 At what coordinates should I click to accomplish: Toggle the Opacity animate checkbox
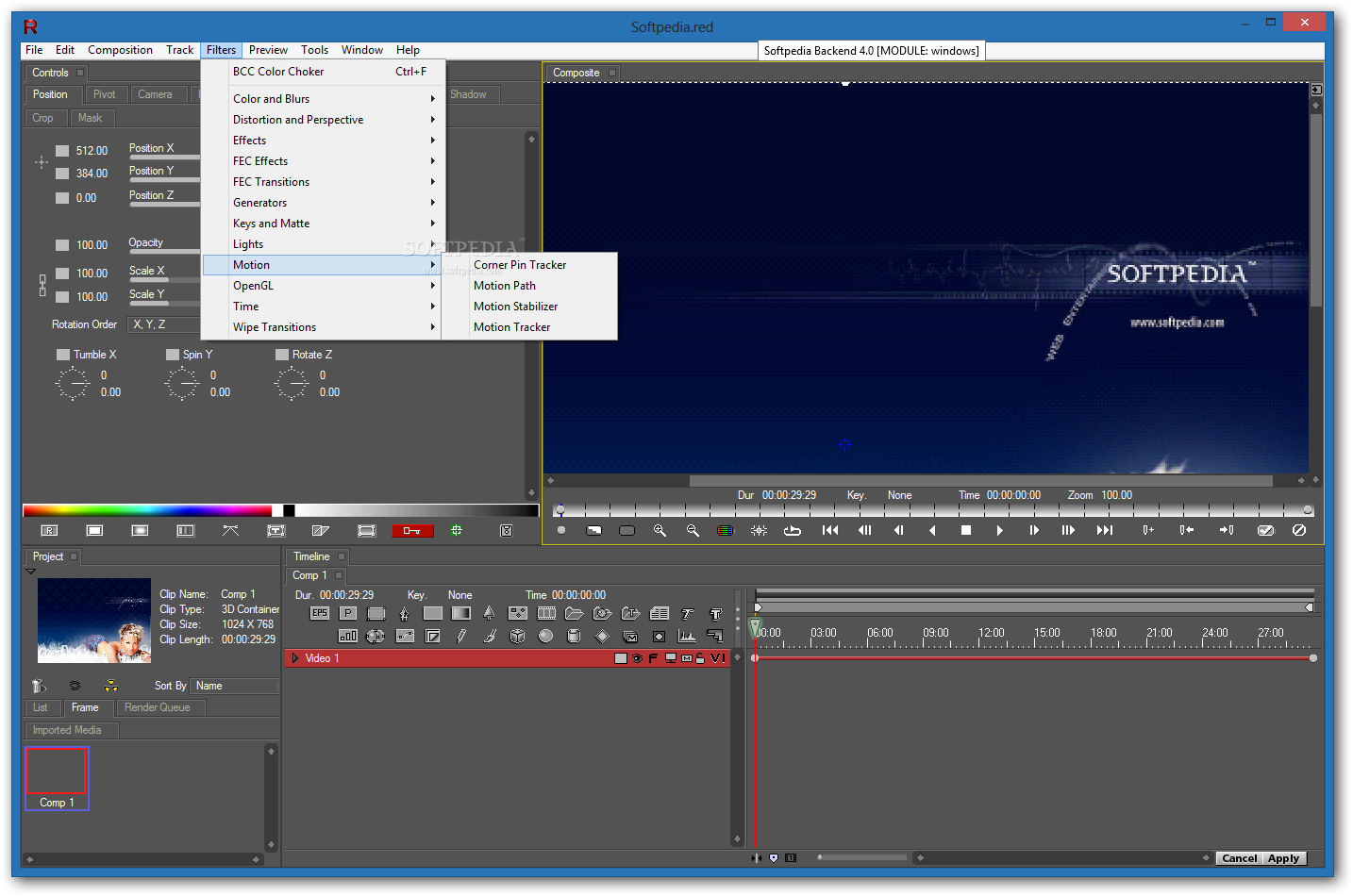tap(62, 245)
